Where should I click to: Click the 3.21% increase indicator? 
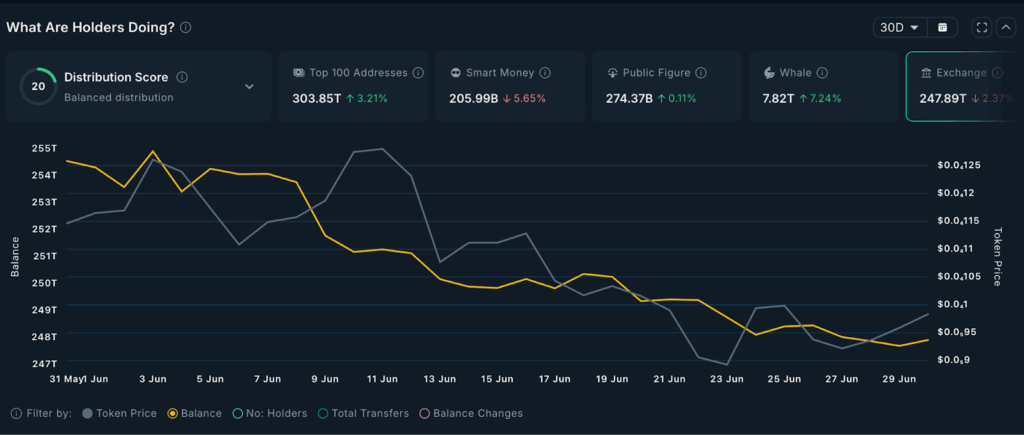pos(367,99)
